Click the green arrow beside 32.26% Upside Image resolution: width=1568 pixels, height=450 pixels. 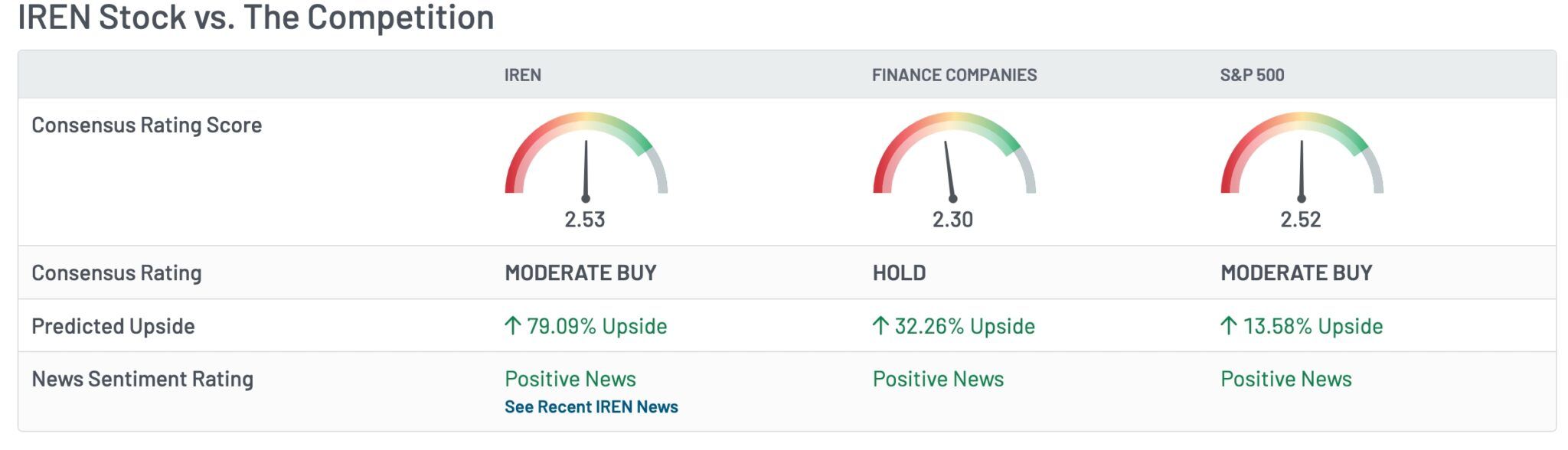tap(880, 326)
